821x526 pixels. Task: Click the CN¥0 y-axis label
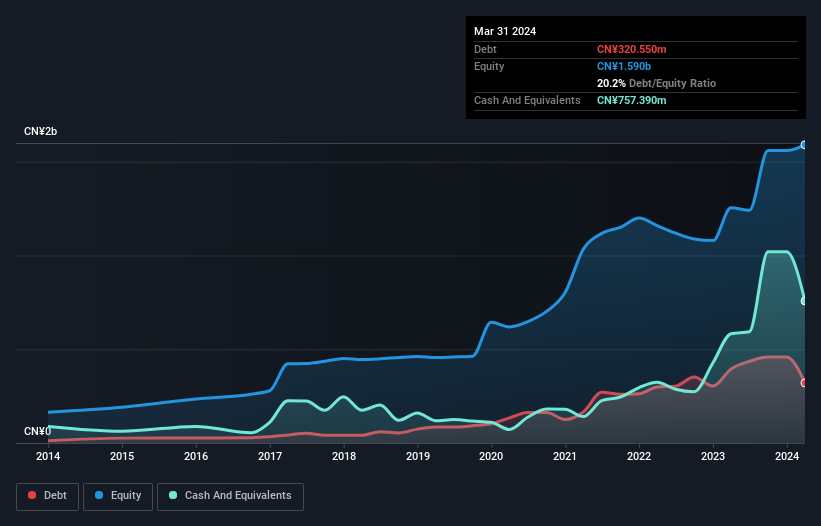[37, 431]
